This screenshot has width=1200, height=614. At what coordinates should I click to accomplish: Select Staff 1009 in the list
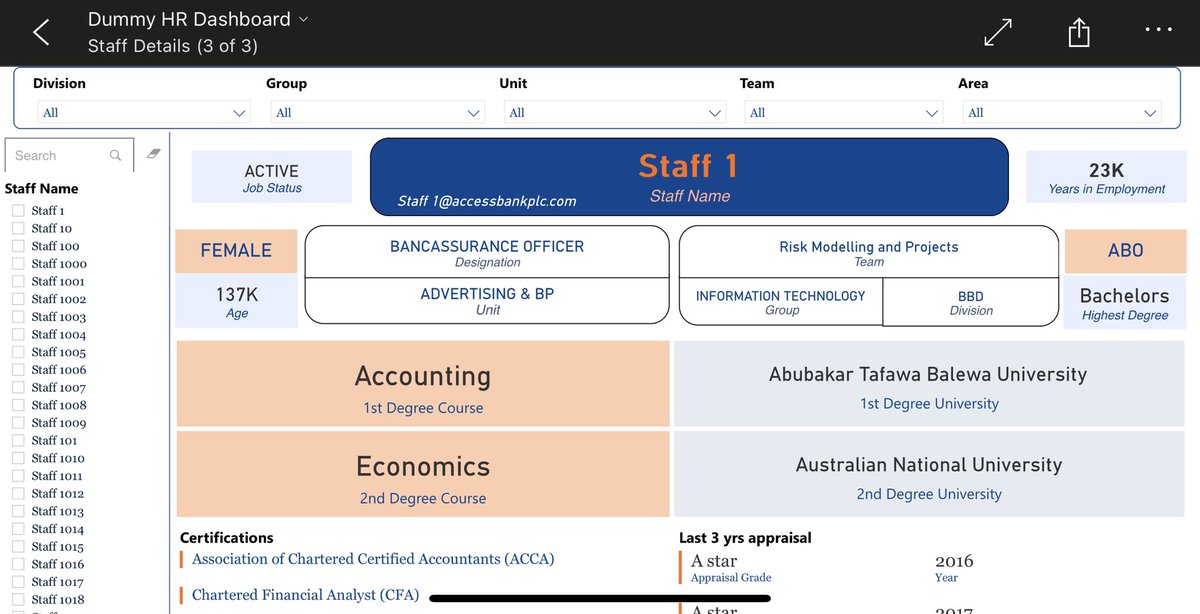pyautogui.click(x=58, y=423)
